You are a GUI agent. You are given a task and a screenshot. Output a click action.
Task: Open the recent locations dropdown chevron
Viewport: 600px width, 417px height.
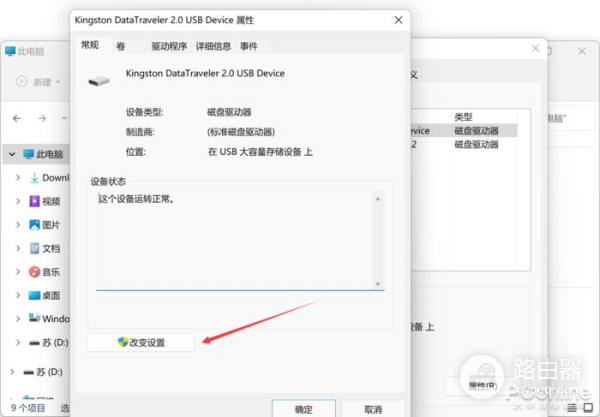[x=64, y=118]
